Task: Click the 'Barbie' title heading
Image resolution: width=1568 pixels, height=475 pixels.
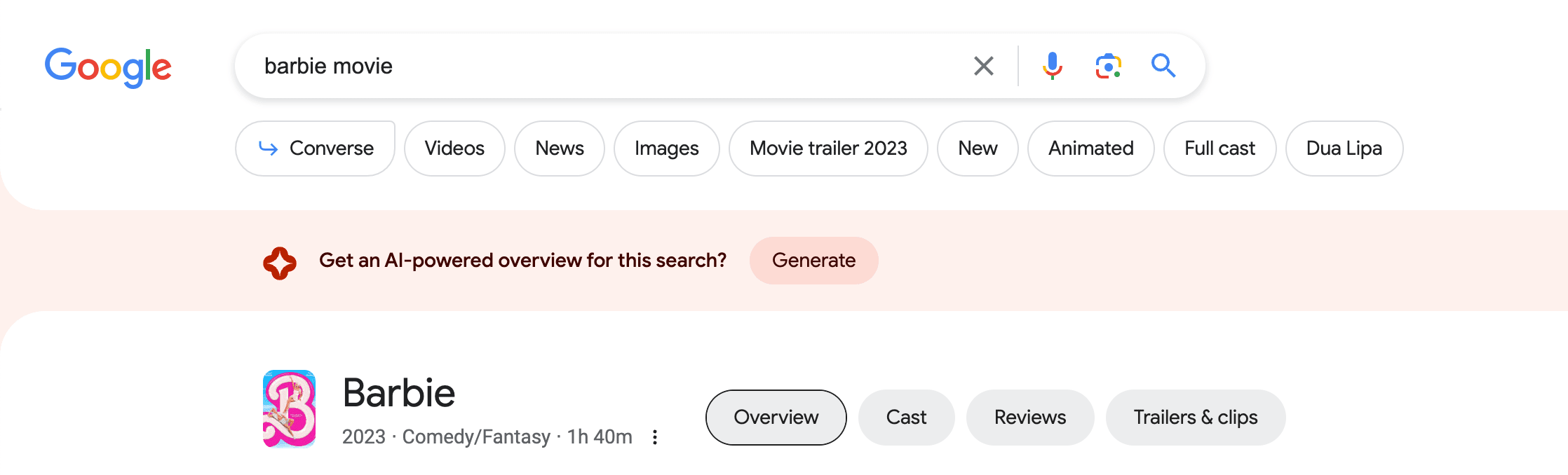Action: [399, 393]
